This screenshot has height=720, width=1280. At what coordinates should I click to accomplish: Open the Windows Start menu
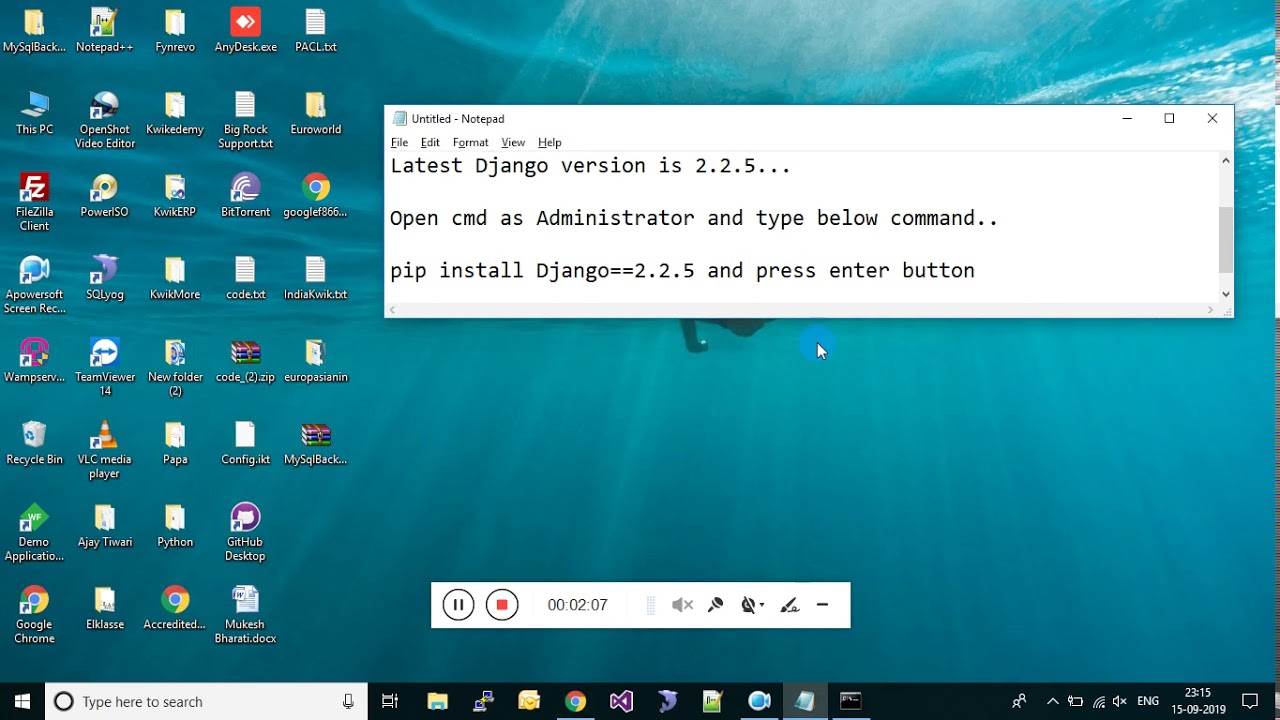pos(23,701)
